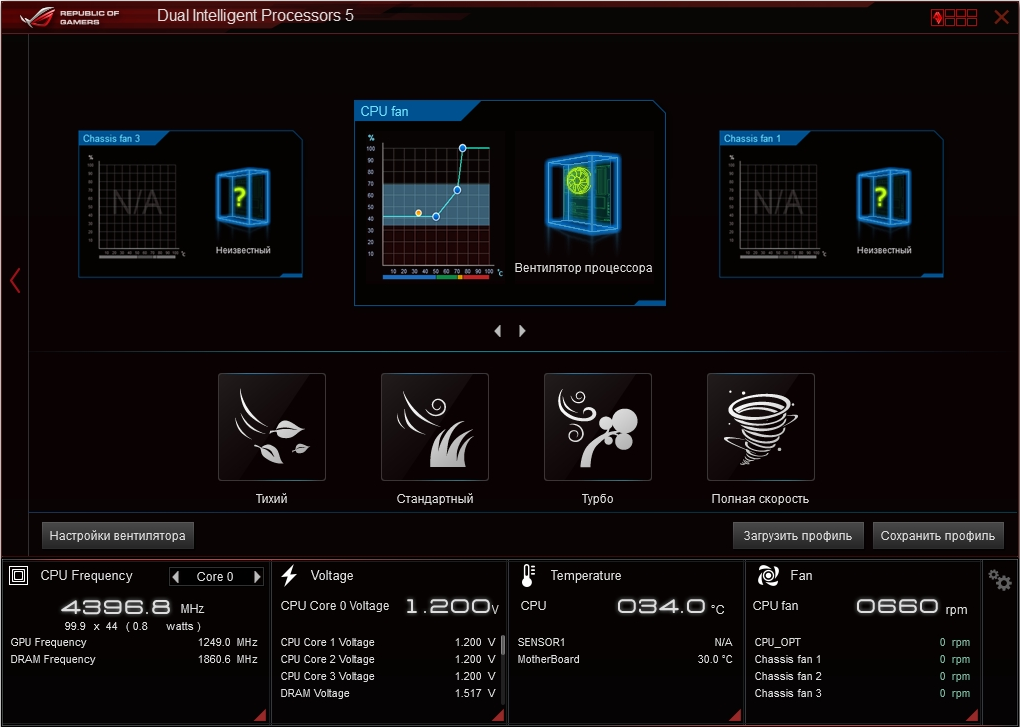This screenshot has height=727, width=1020.
Task: Click the Core 0 selector label
Action: (x=215, y=577)
